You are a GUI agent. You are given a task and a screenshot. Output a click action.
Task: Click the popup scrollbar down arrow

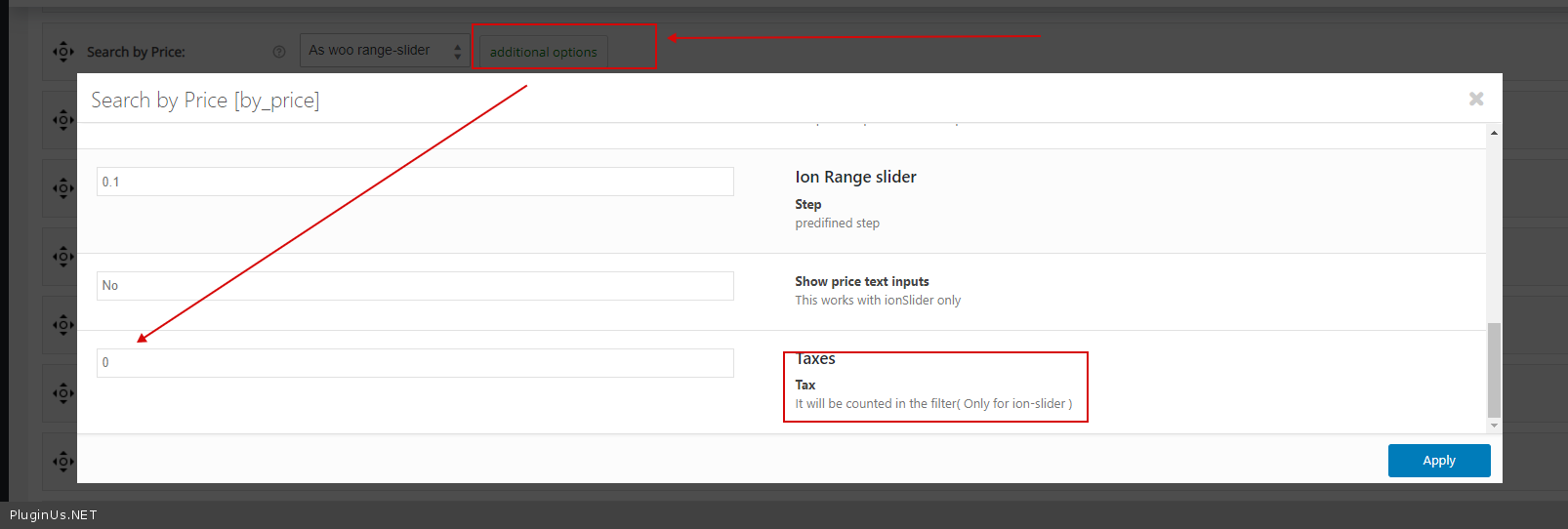coord(1494,426)
